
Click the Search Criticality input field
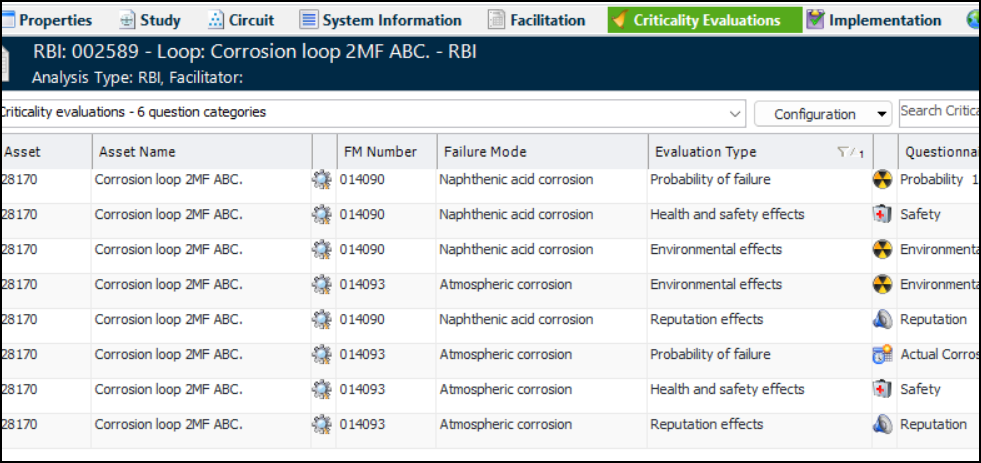click(939, 111)
